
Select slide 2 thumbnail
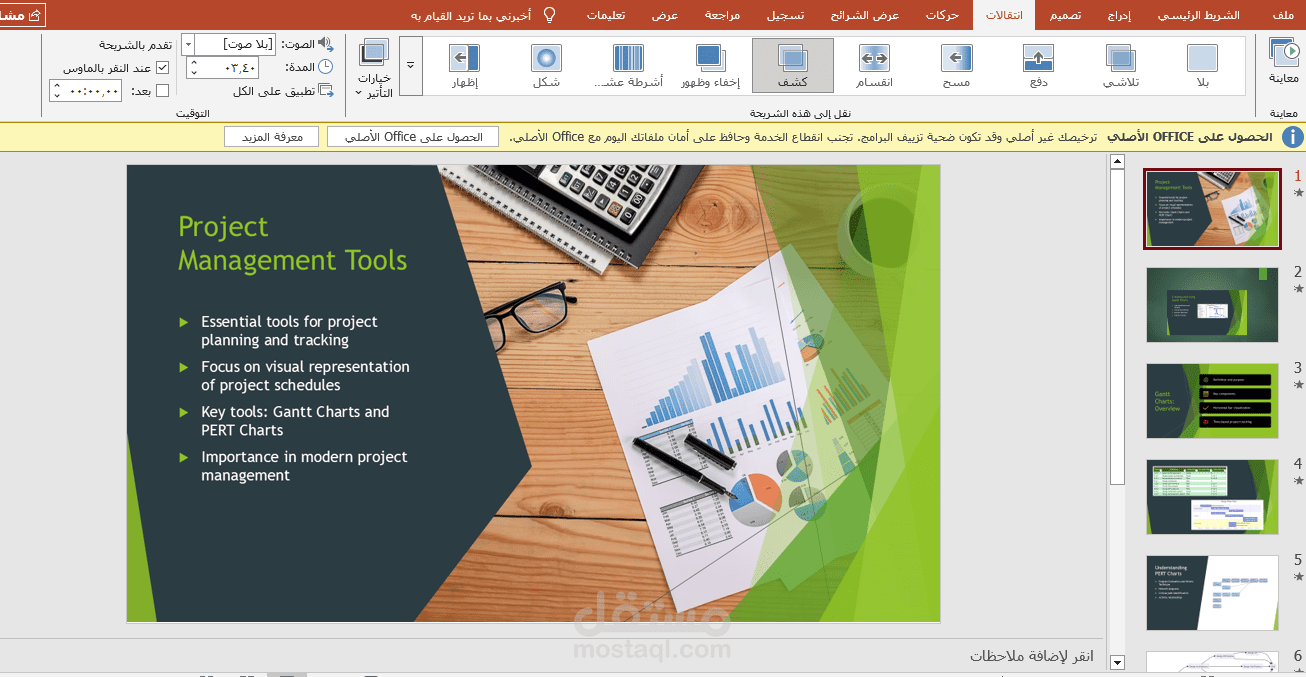pyautogui.click(x=1212, y=304)
